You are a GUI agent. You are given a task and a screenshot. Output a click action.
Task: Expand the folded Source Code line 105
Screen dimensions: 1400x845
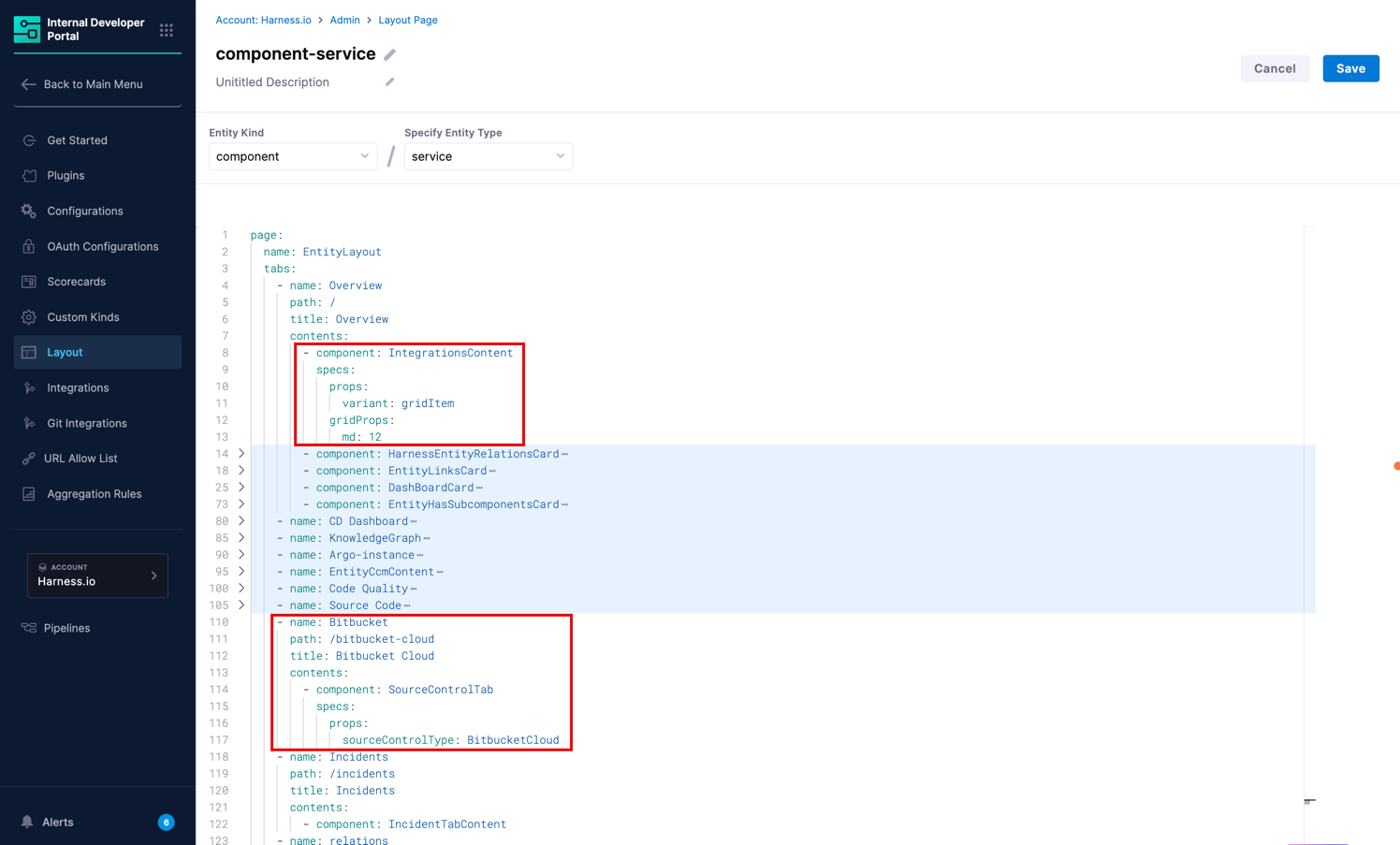coord(241,605)
